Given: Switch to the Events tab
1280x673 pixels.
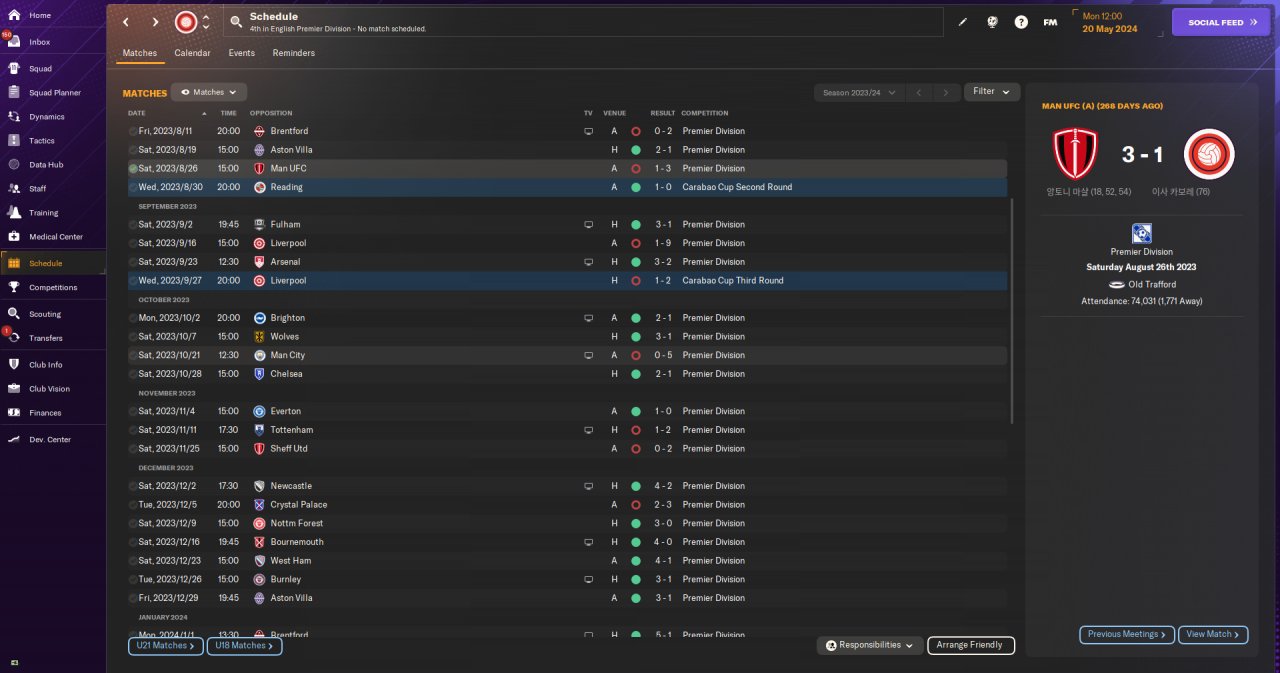Looking at the screenshot, I should click(242, 53).
